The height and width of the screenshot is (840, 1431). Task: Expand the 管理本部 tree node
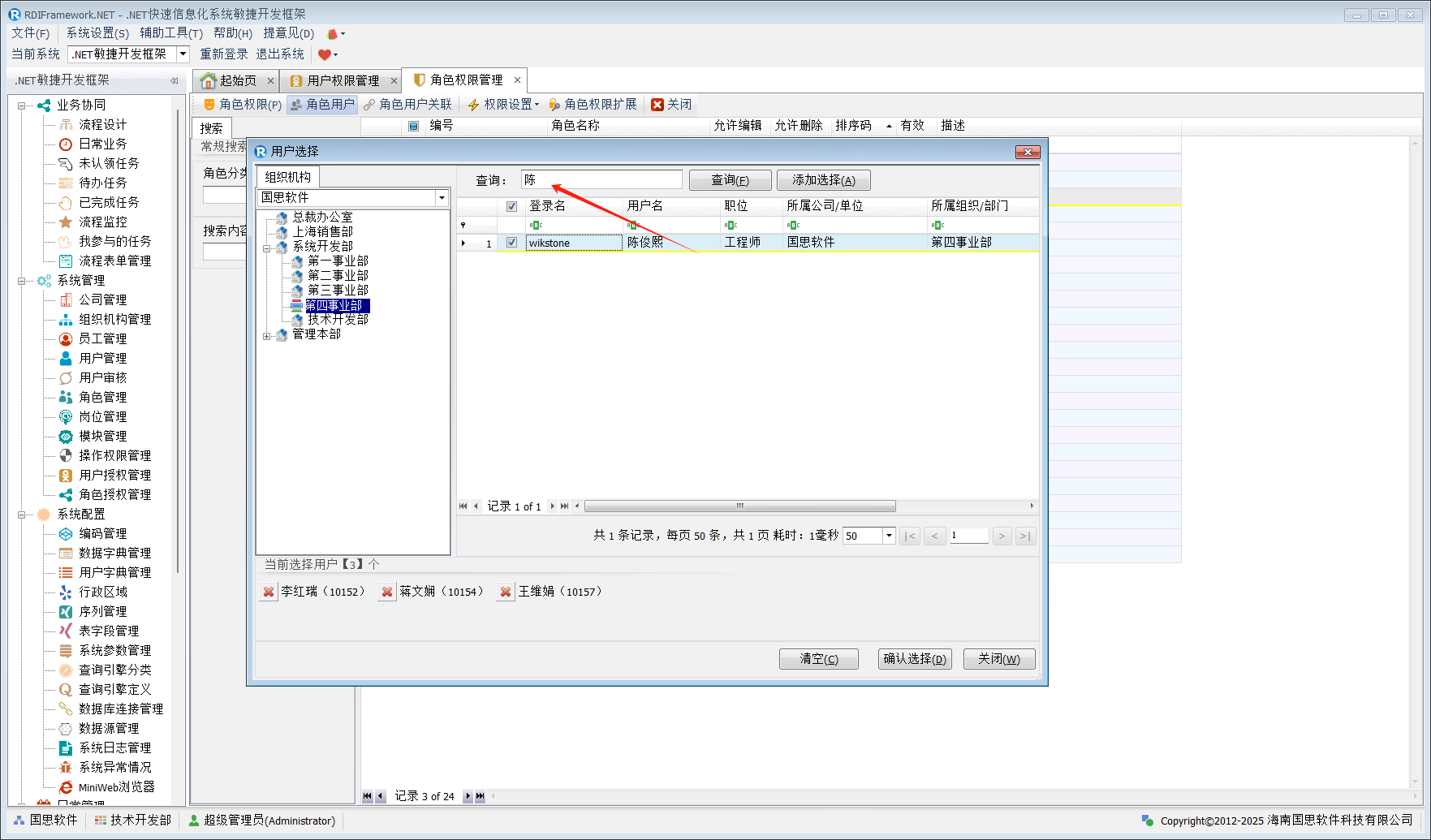point(266,335)
